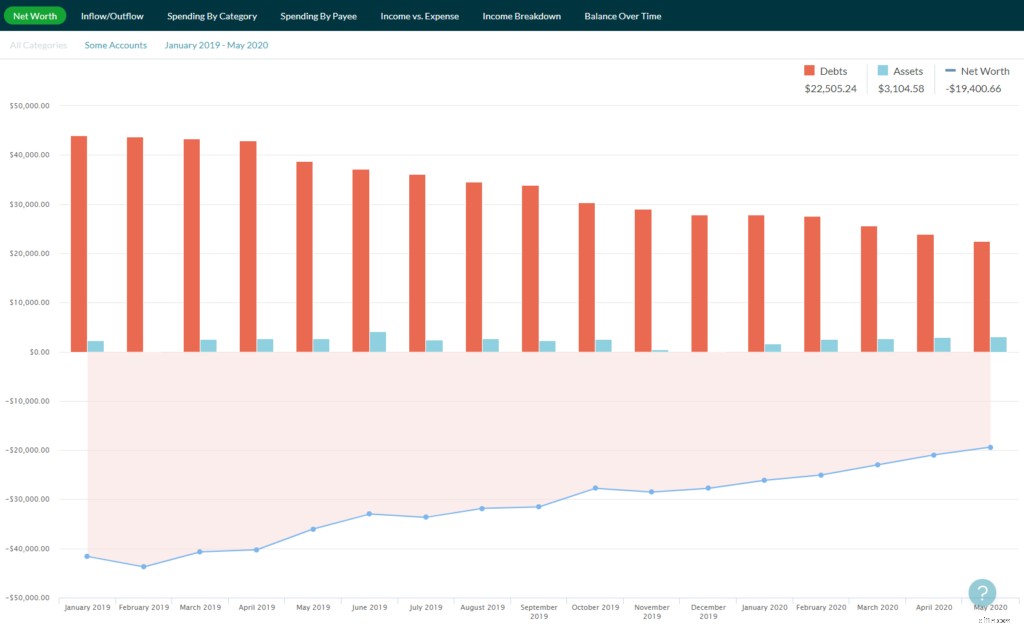Select the Net Worth report tab
The height and width of the screenshot is (626, 1024).
click(x=34, y=16)
